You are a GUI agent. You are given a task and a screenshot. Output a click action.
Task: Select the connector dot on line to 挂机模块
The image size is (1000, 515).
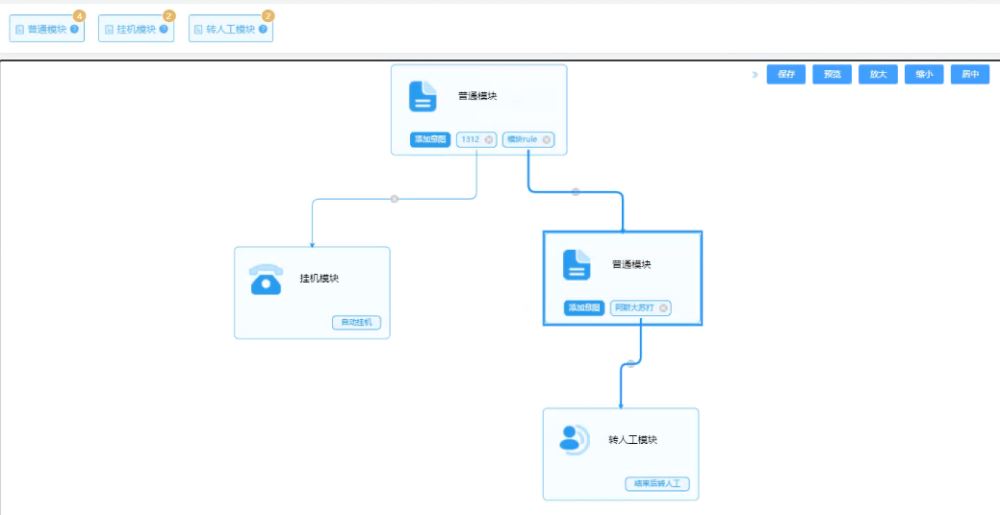pyautogui.click(x=394, y=199)
